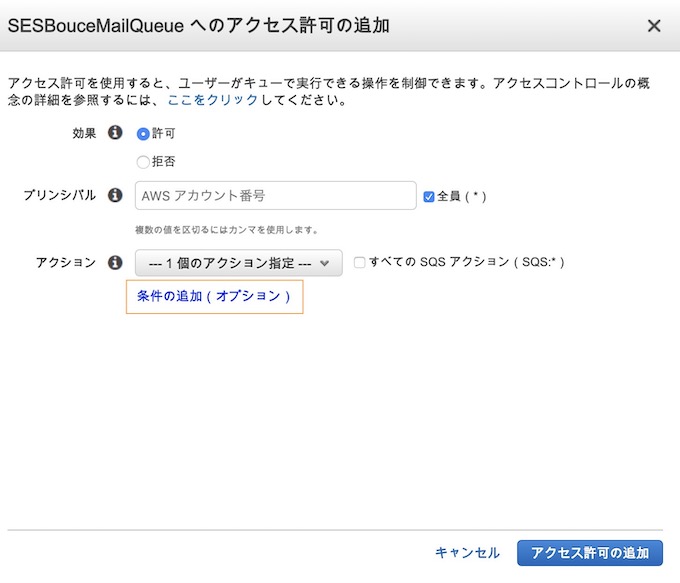
Task: Open the 1 個のアクション指定 dropdown
Action: [239, 263]
